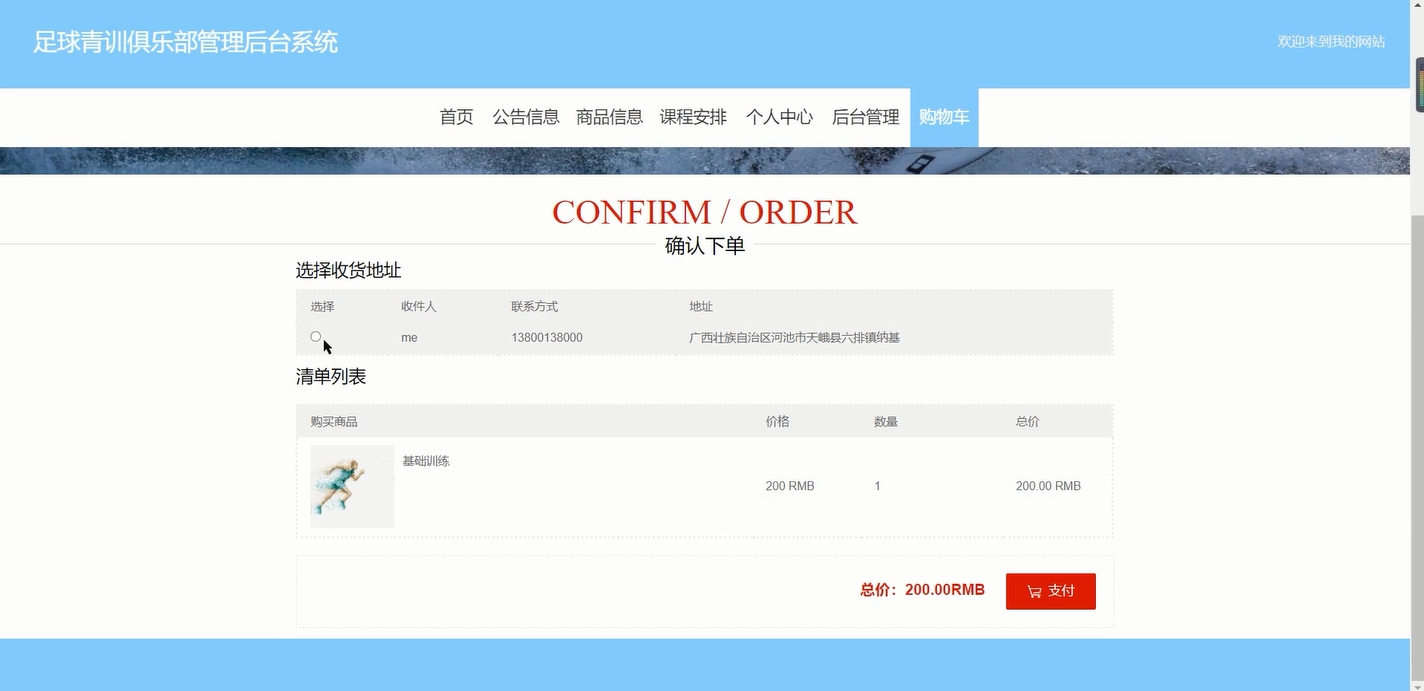Open the 首页 navigation item
The width and height of the screenshot is (1424, 691).
pyautogui.click(x=457, y=117)
